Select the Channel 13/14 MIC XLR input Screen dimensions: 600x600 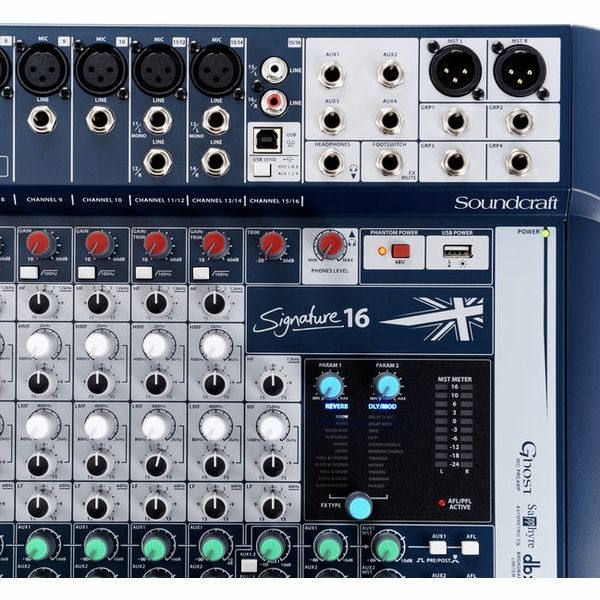click(216, 71)
